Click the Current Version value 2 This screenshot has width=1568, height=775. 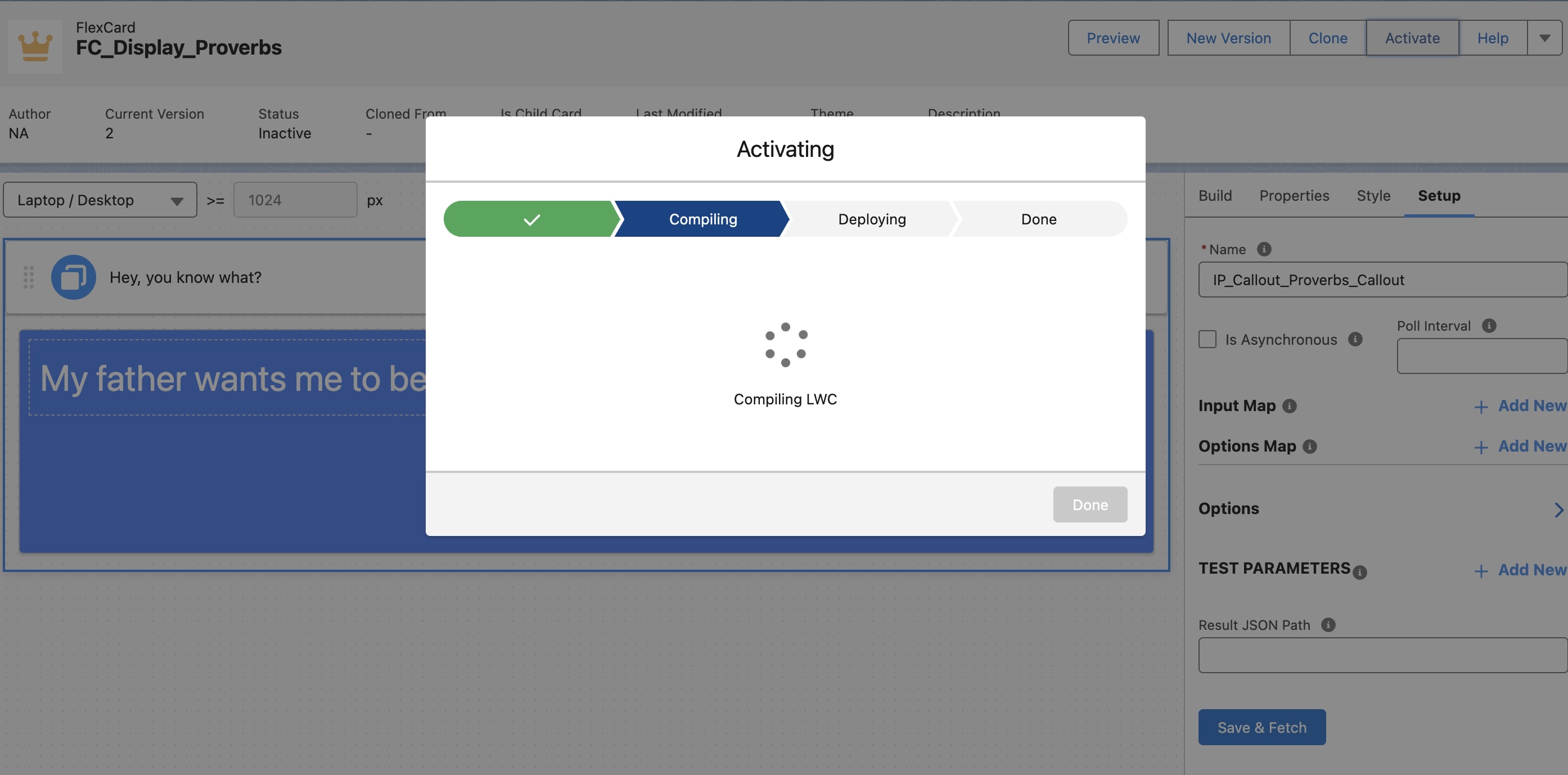click(110, 133)
